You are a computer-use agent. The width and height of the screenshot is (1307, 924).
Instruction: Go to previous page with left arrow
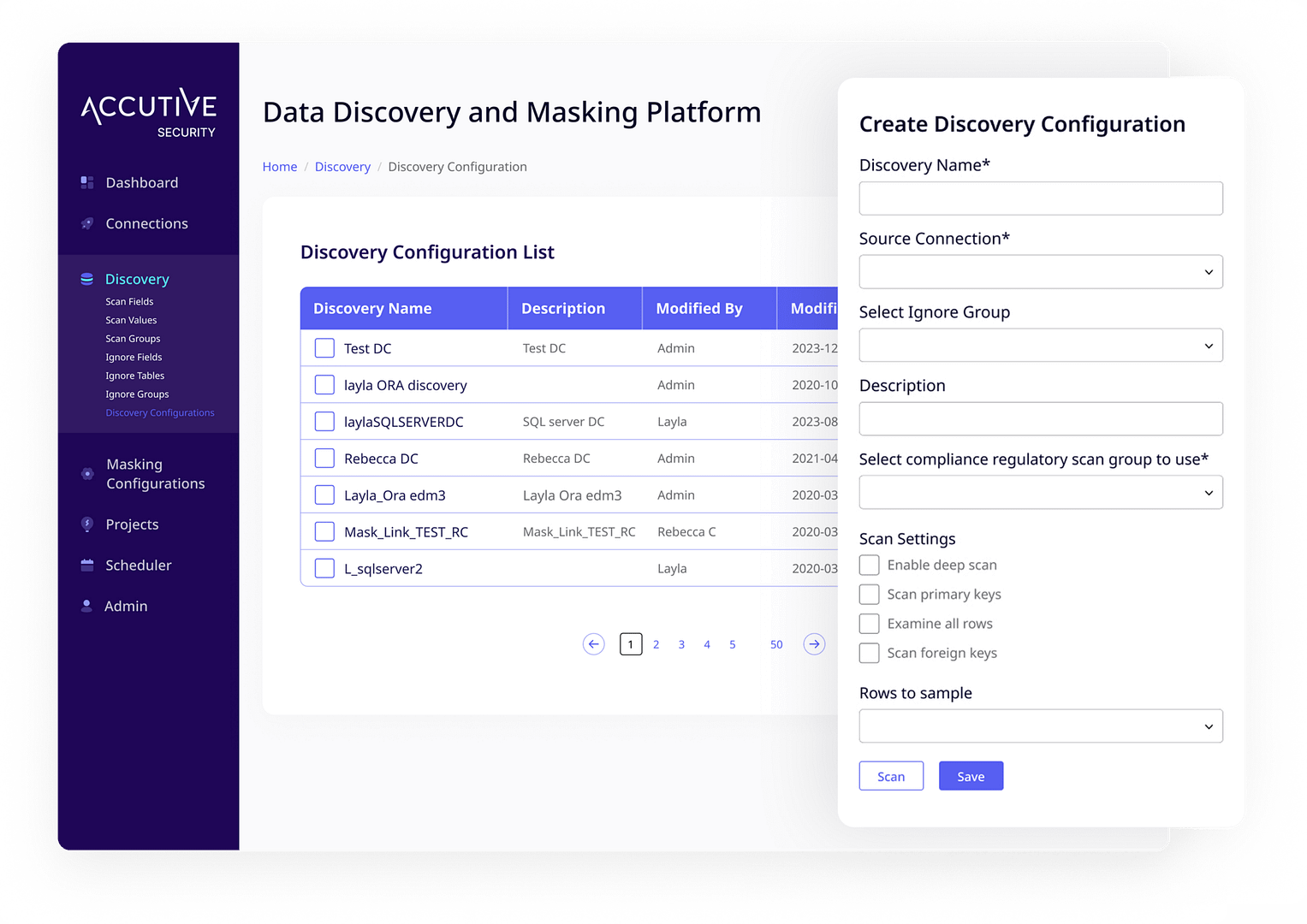point(593,644)
